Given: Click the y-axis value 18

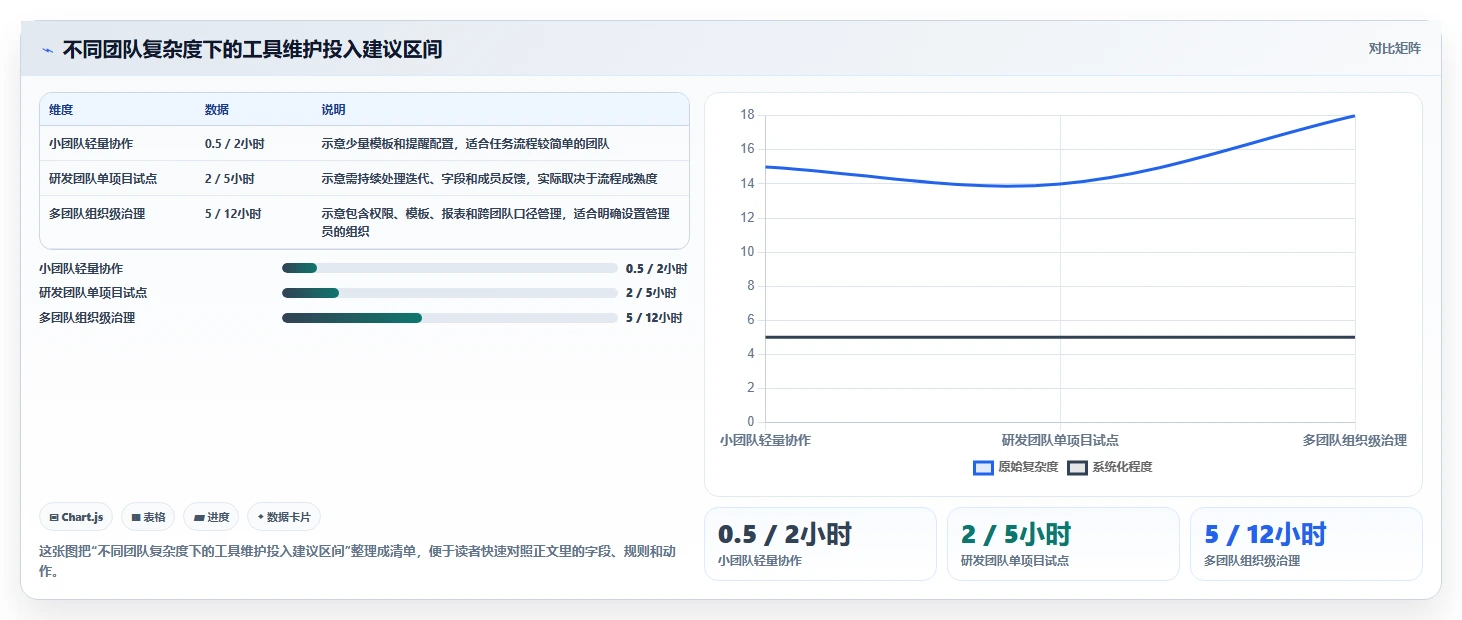Looking at the screenshot, I should (x=747, y=115).
